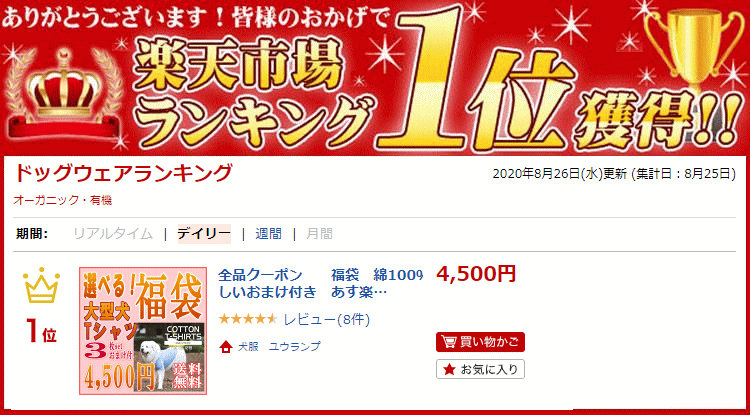Select the リアルタイム period tab

point(113,234)
